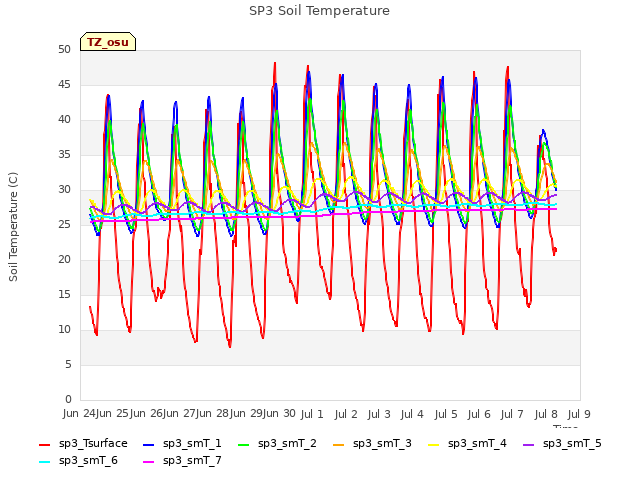Screen dimensions: 640x480
Task: Click the cyan sp3_smT_6 legend swatch
Action: pos(44,462)
